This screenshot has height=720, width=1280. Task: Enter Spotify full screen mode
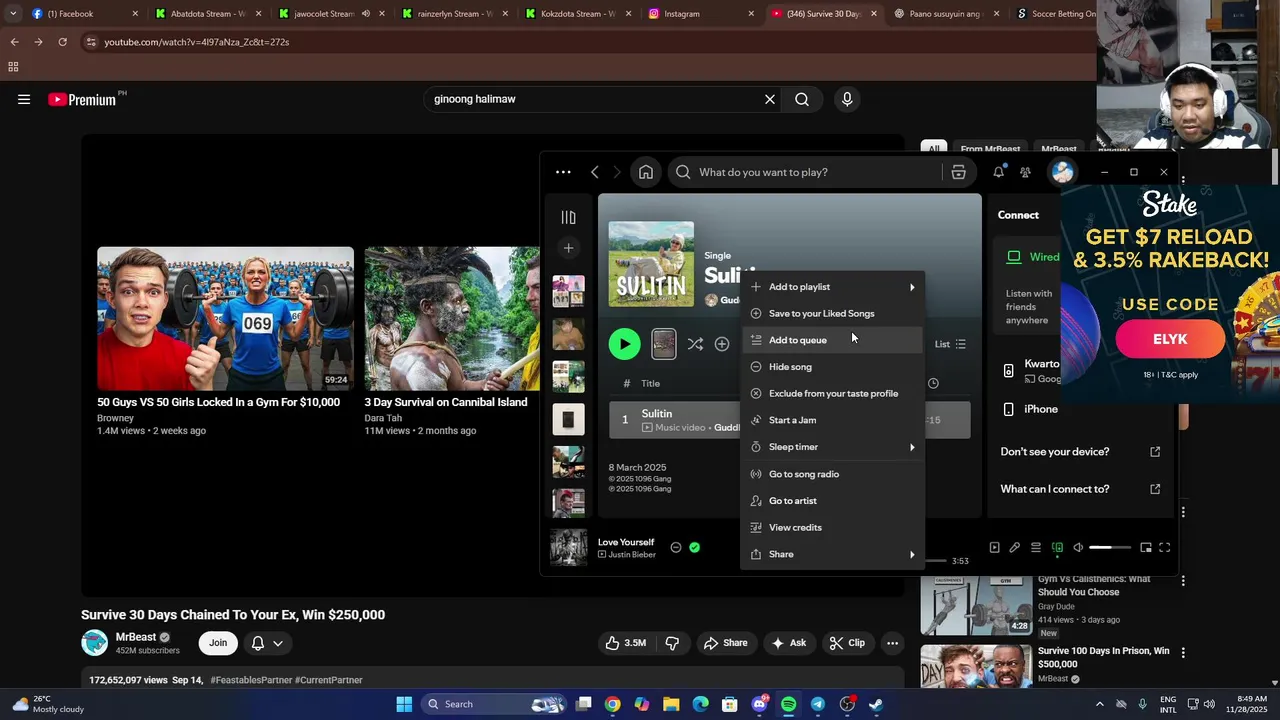click(x=1165, y=547)
